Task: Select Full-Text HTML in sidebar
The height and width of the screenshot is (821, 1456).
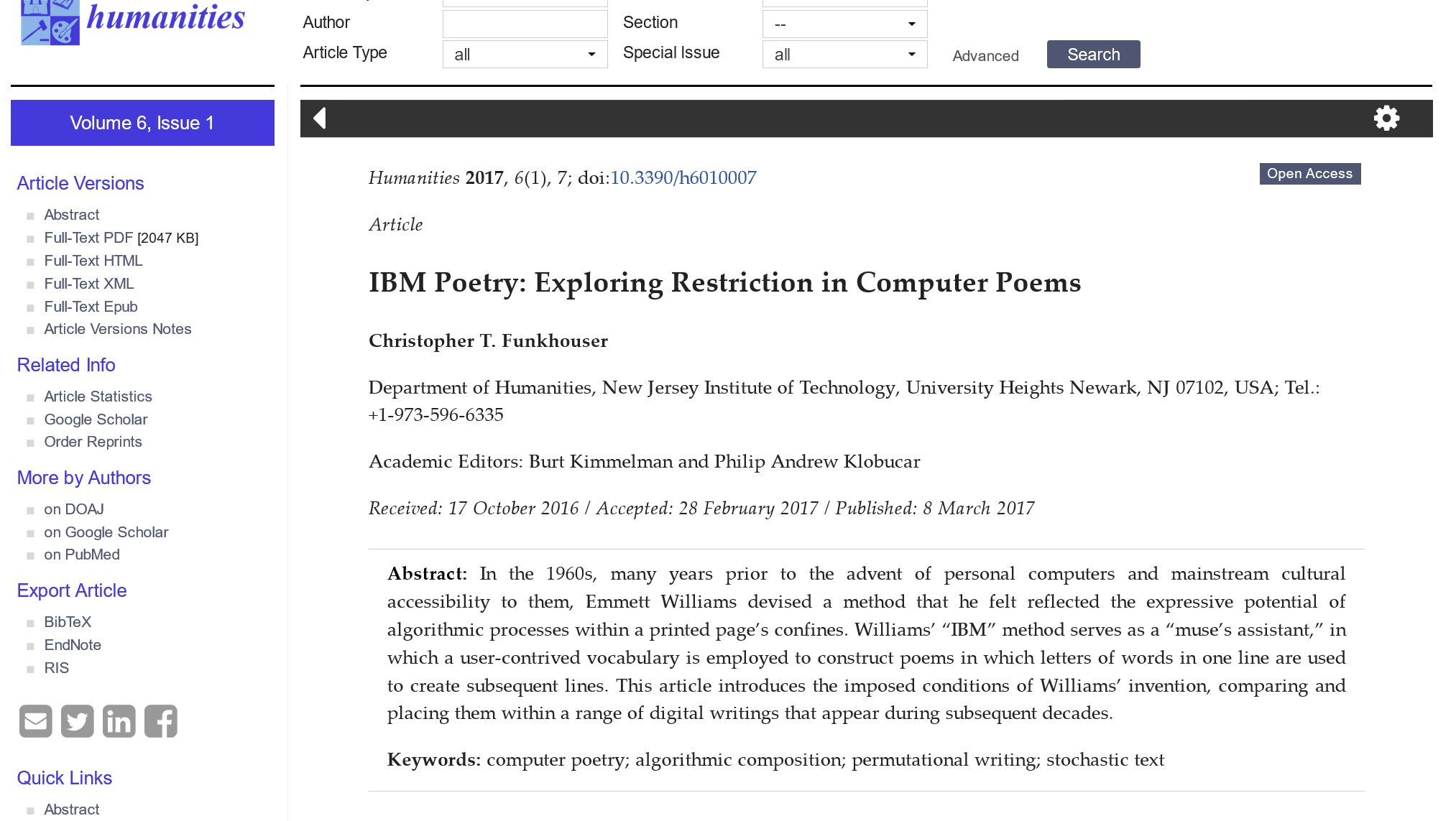Action: (93, 261)
